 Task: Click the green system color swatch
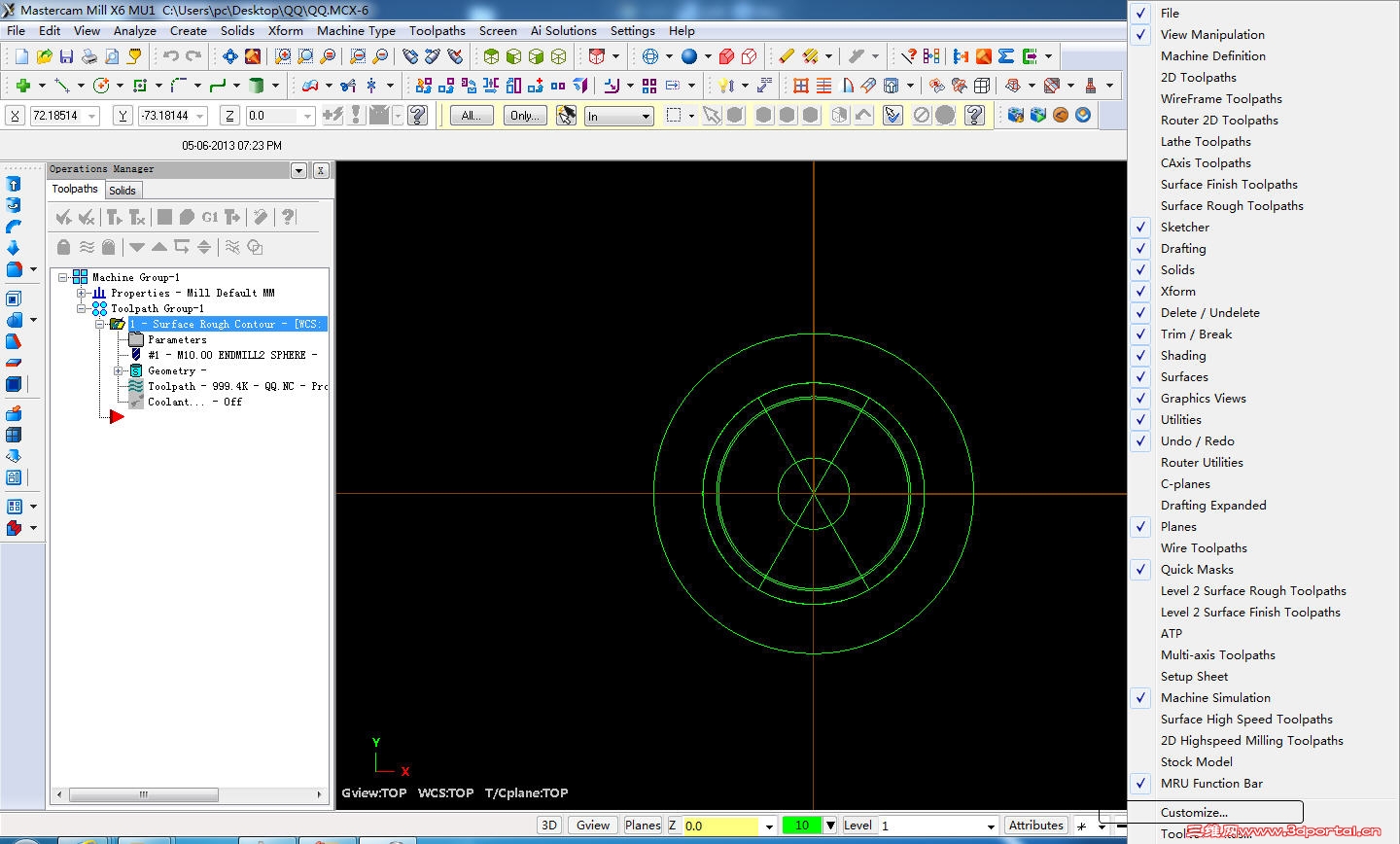[801, 826]
